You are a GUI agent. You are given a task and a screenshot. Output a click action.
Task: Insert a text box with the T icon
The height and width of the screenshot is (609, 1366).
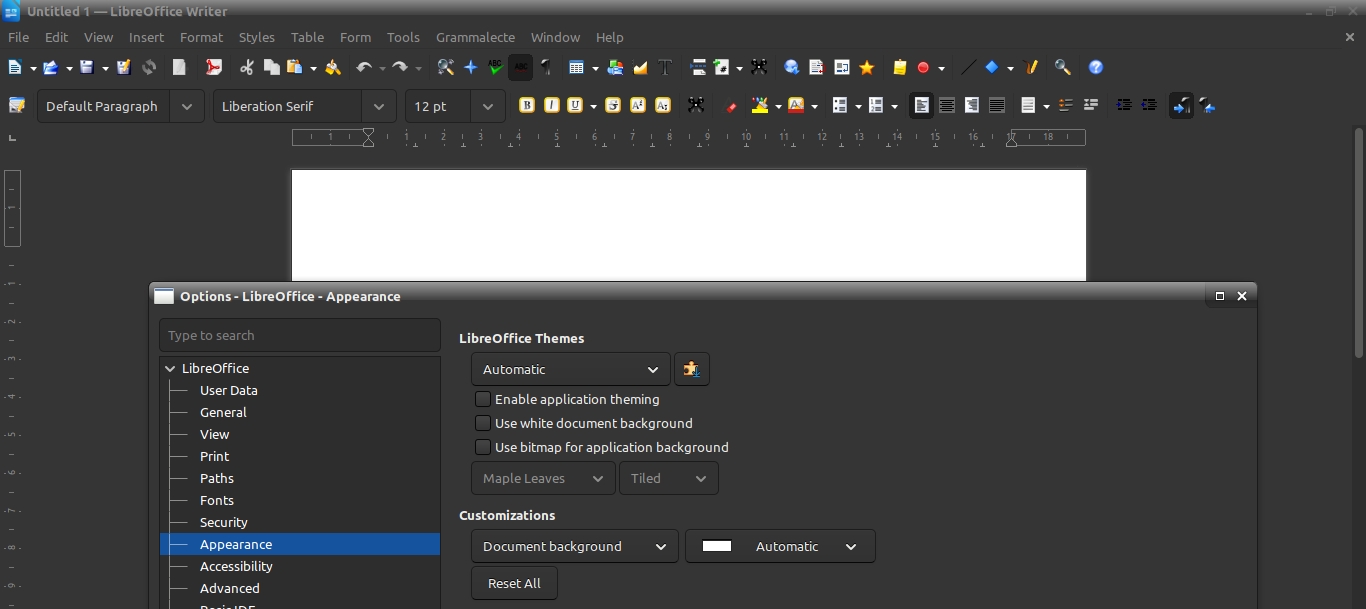click(665, 67)
